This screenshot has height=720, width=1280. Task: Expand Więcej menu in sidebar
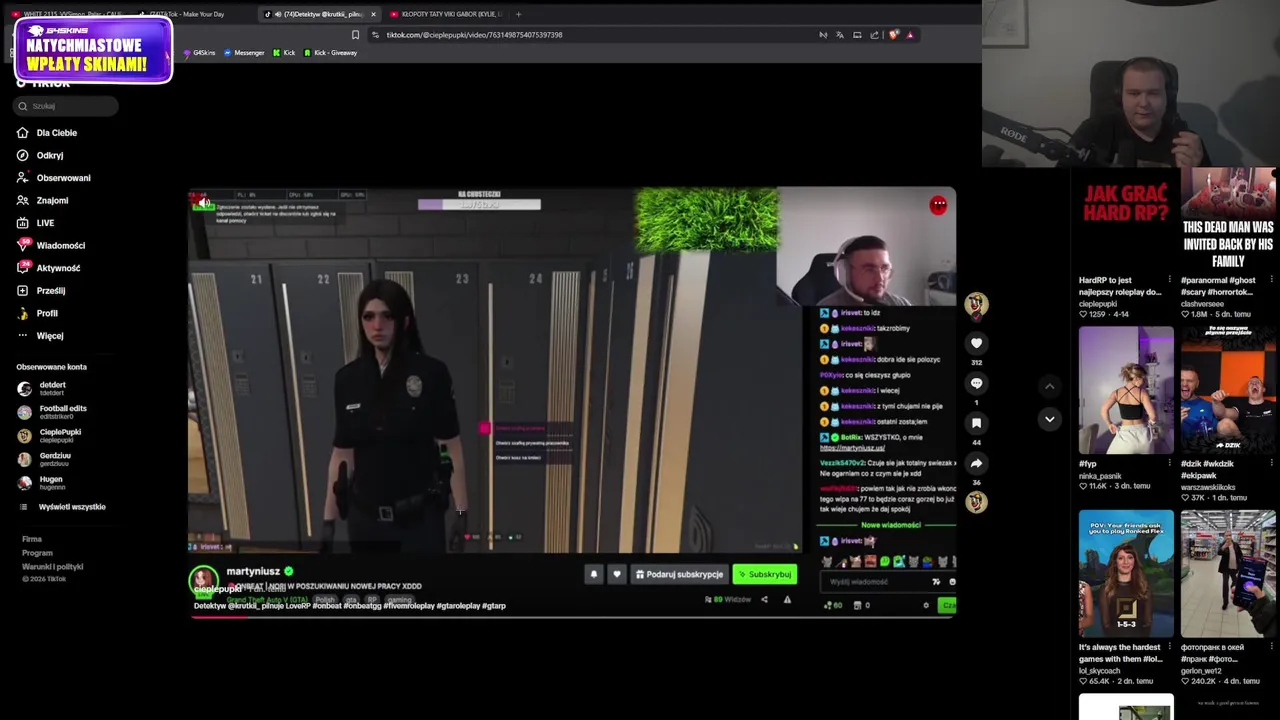pos(40,336)
